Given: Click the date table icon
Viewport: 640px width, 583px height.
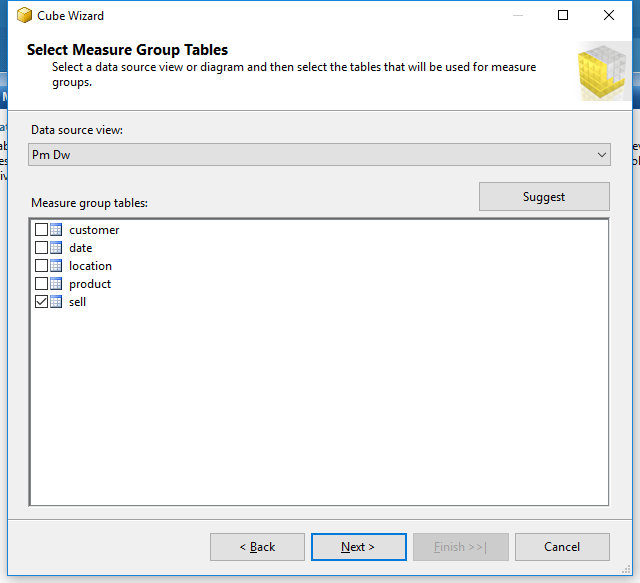Looking at the screenshot, I should [x=56, y=248].
